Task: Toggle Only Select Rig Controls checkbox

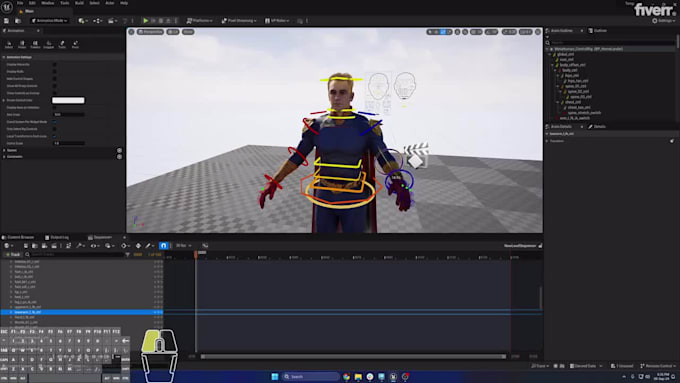Action: tap(55, 129)
